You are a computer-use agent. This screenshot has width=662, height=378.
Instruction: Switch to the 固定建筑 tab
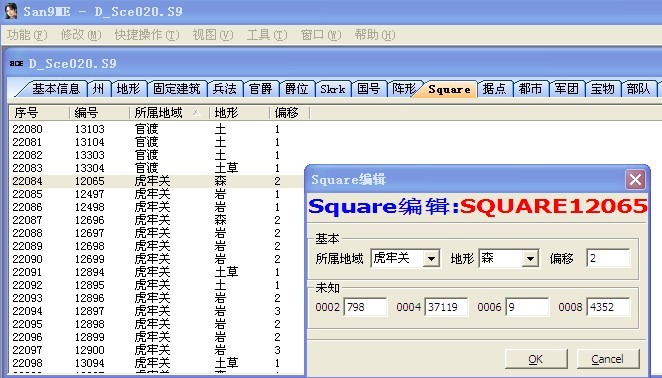pos(176,89)
